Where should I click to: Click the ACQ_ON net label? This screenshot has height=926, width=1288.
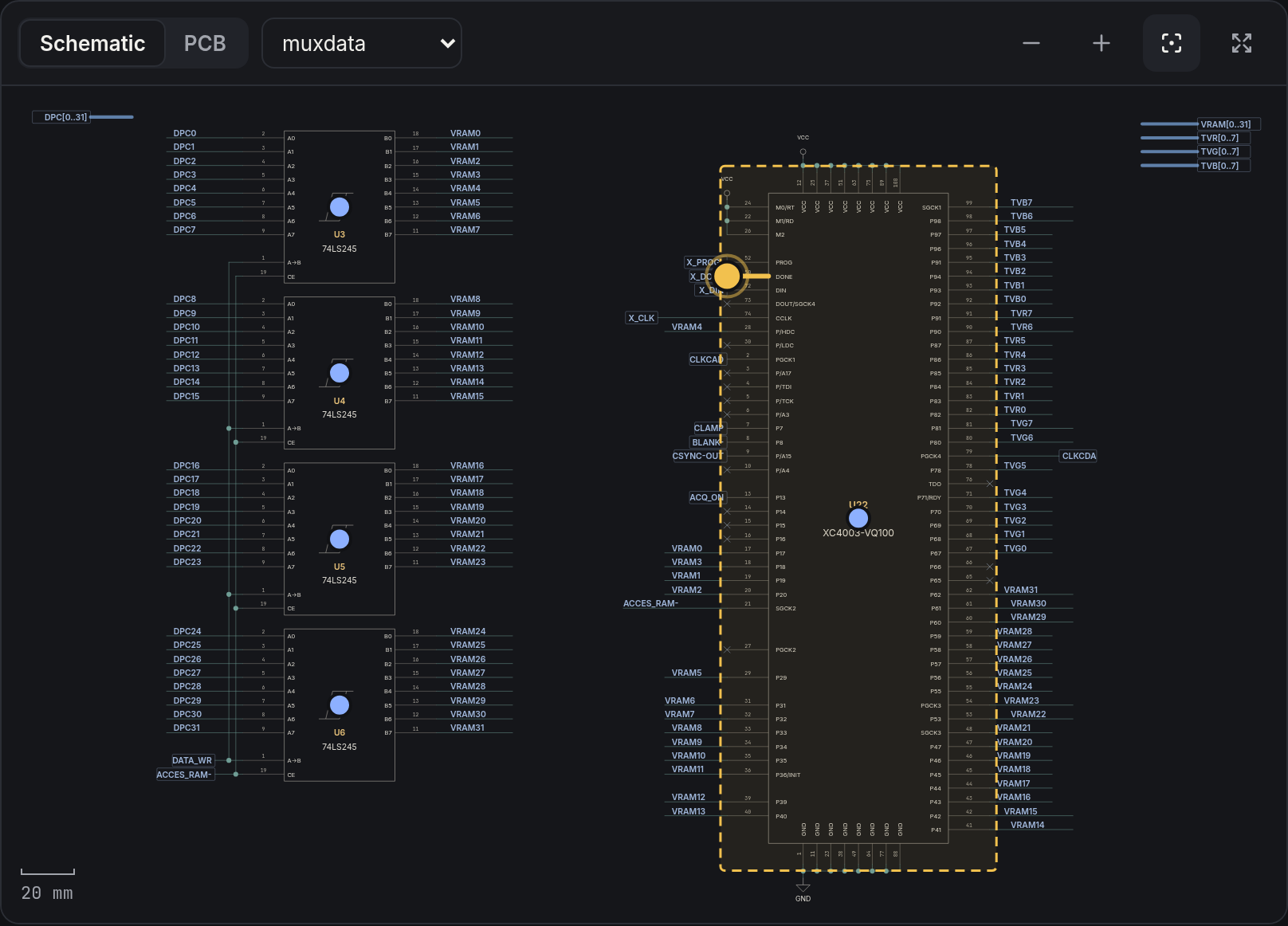(x=707, y=497)
